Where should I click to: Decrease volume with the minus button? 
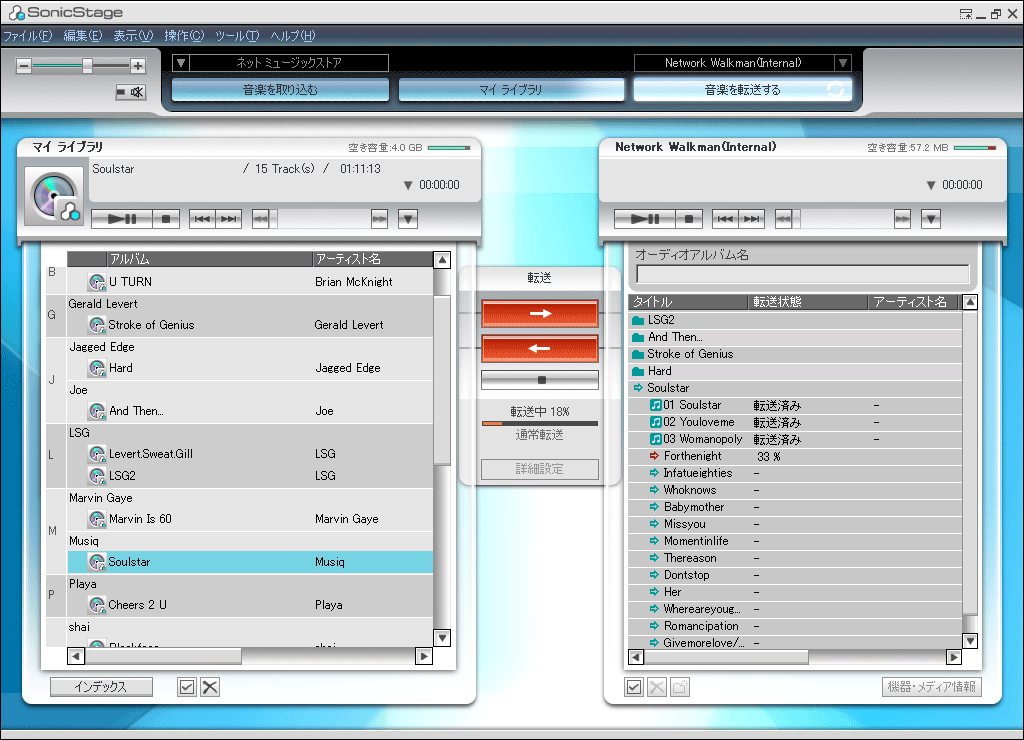click(24, 65)
